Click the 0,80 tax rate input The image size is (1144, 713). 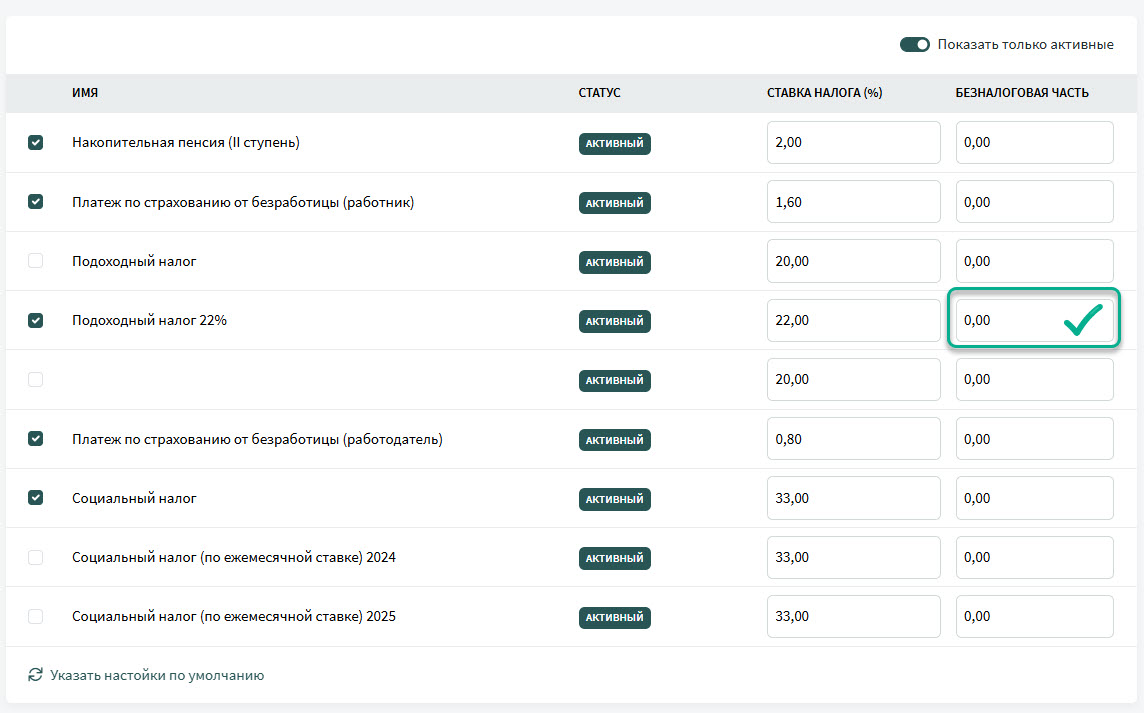click(853, 439)
